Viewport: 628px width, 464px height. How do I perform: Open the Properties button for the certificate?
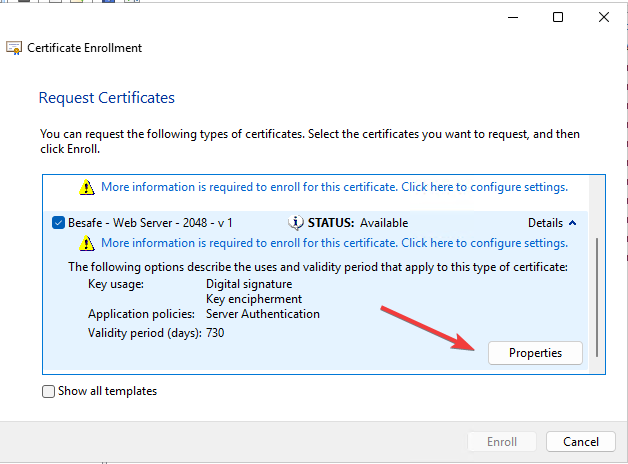535,353
